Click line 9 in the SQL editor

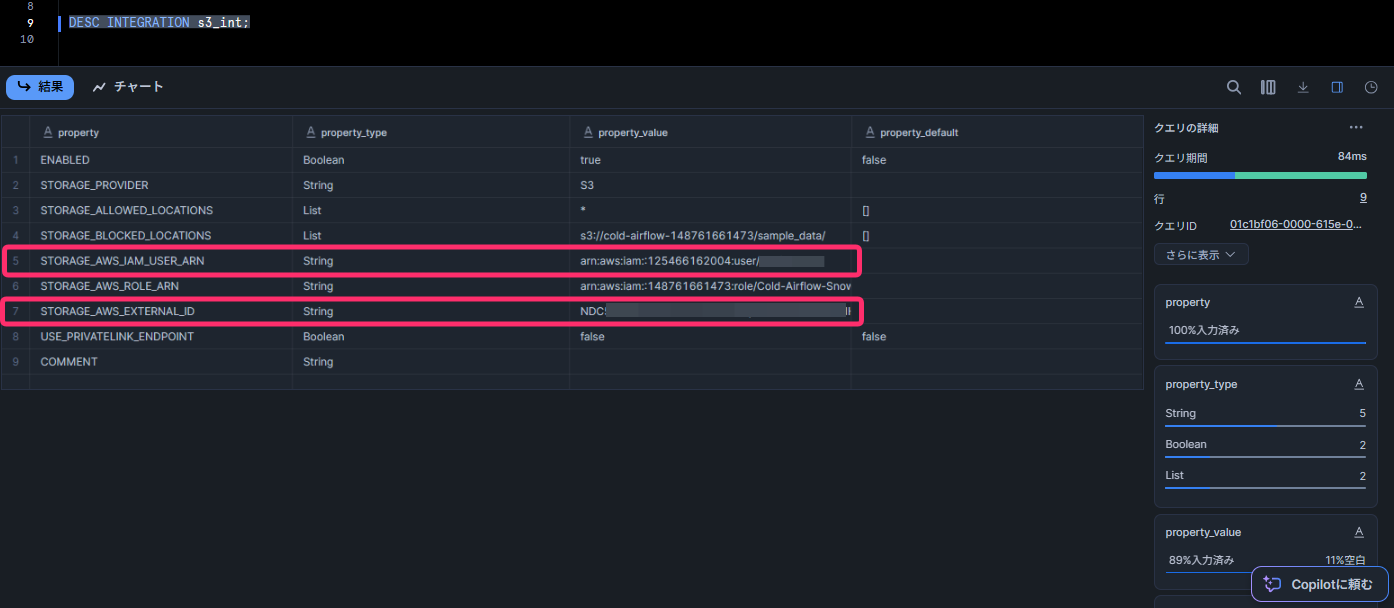(159, 22)
